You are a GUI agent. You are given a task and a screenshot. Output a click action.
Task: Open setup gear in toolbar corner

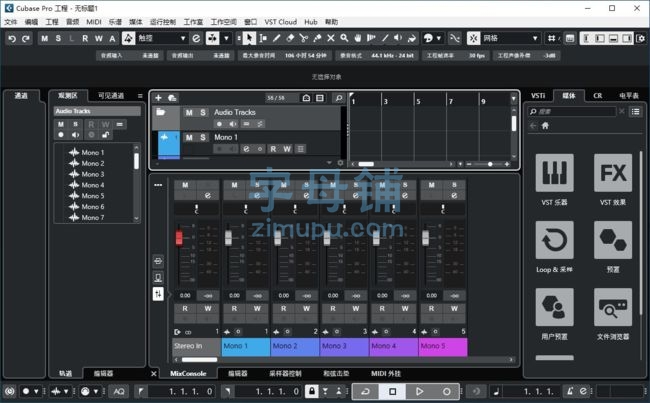(641, 39)
